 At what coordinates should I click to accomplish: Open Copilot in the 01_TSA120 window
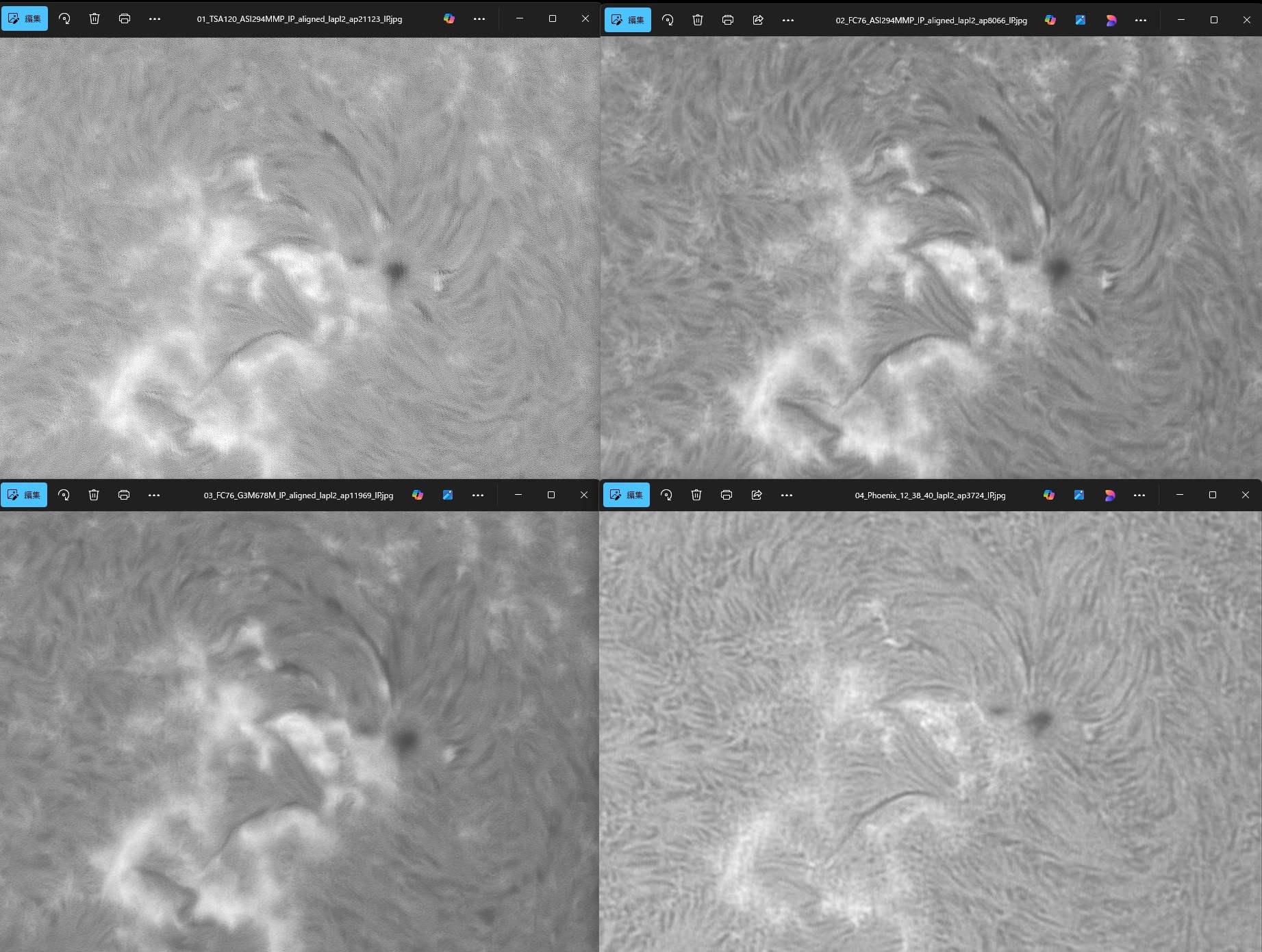(x=449, y=19)
